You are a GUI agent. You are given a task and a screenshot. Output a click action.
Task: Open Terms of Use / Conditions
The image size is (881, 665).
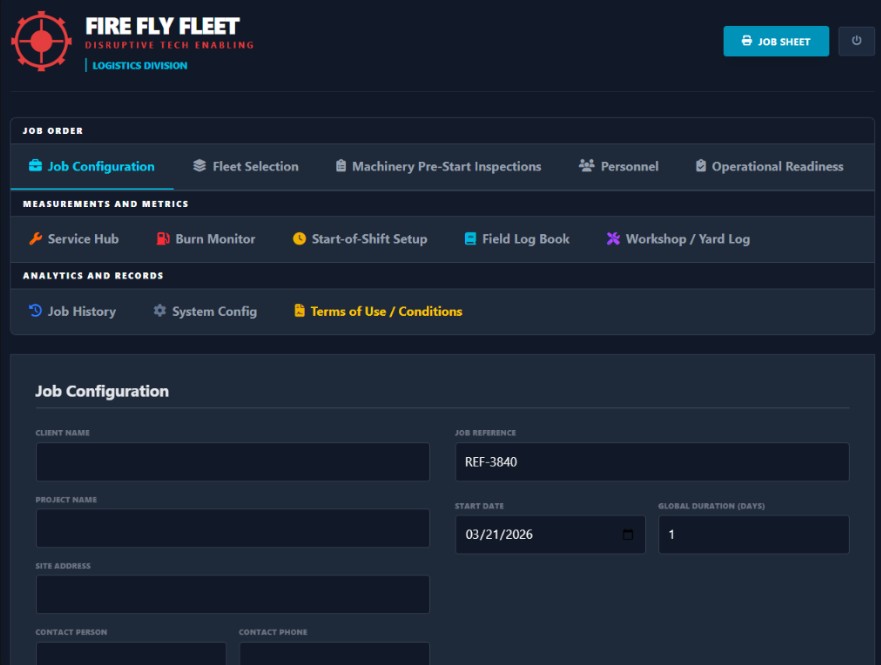381,311
